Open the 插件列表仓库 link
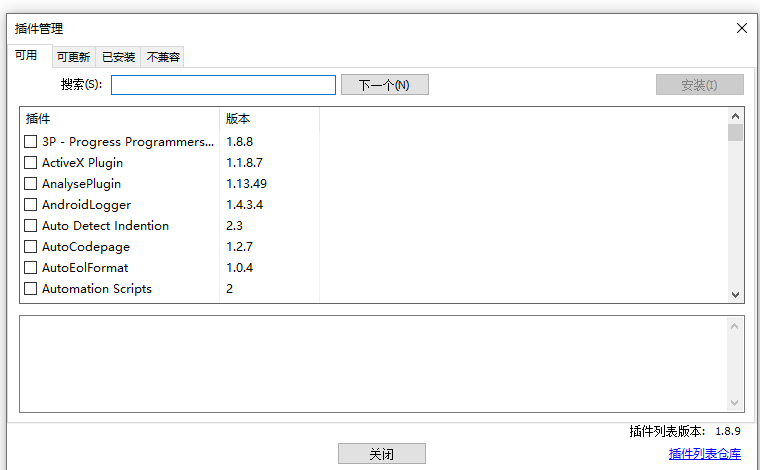 tap(705, 454)
